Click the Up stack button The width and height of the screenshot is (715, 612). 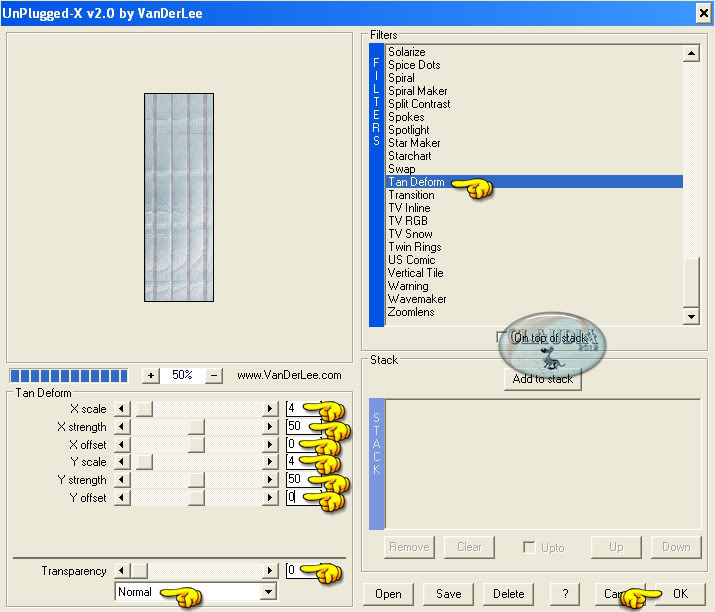(x=616, y=547)
